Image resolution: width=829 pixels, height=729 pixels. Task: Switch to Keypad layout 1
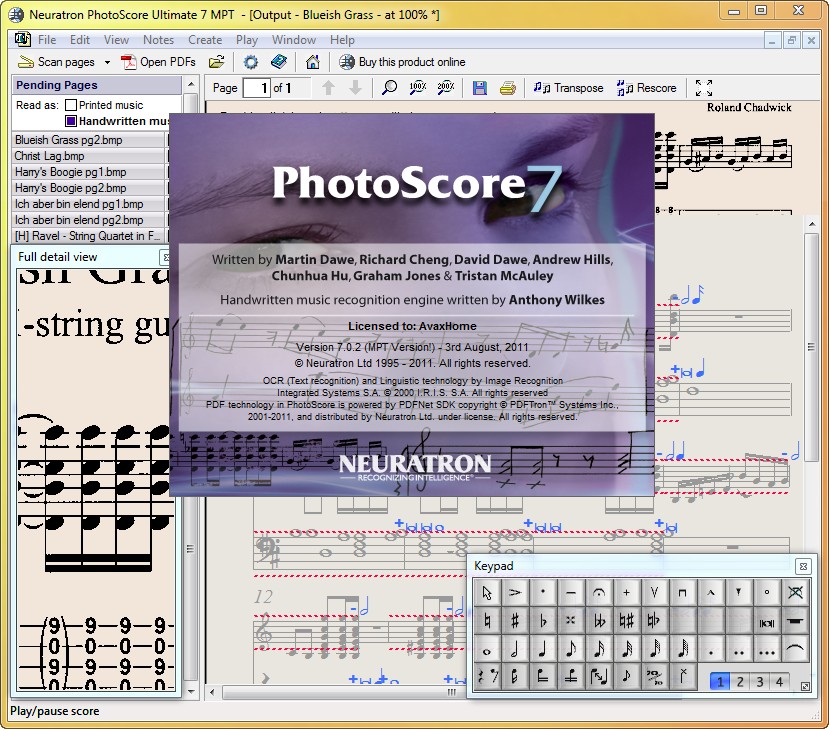click(720, 682)
